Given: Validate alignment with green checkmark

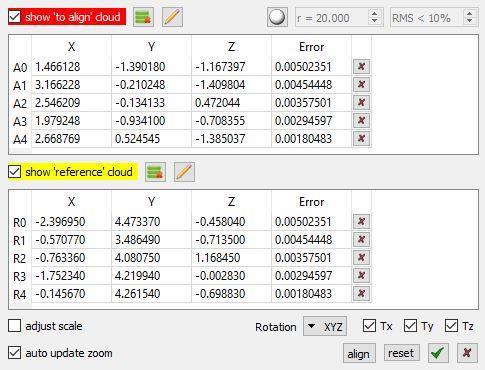Looking at the screenshot, I should [x=438, y=353].
